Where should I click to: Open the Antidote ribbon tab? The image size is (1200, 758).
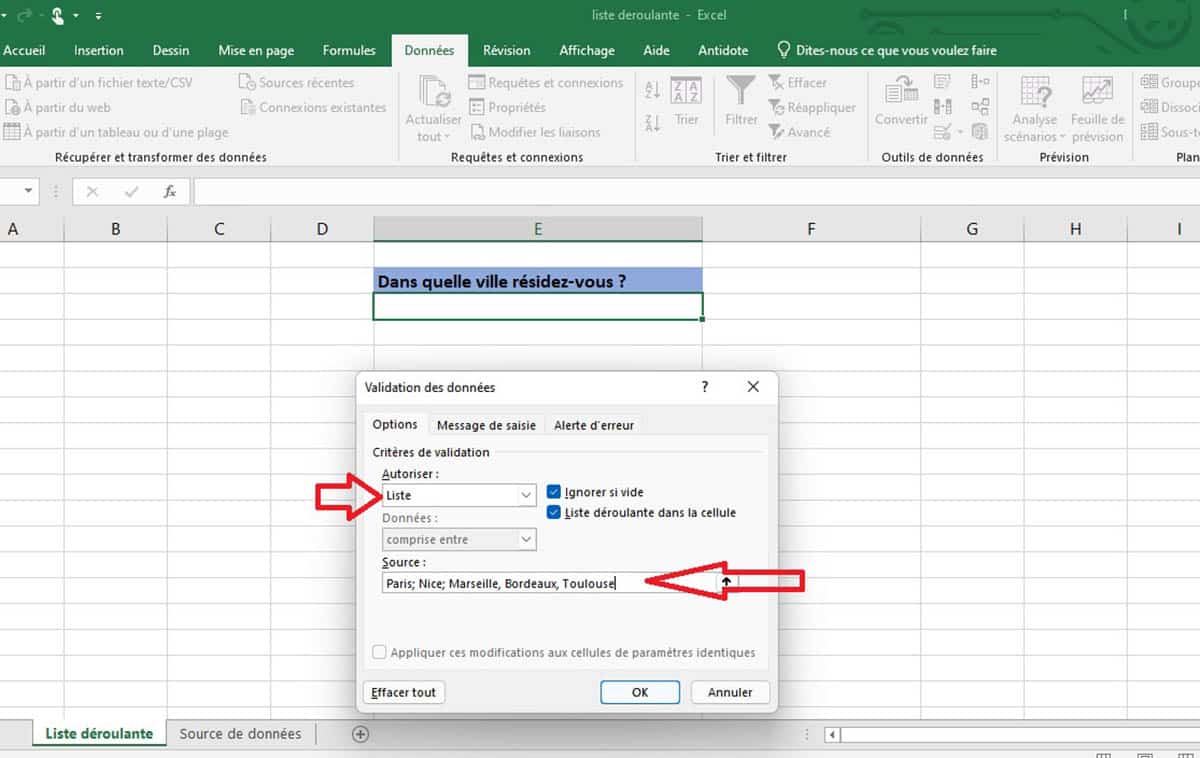point(723,50)
